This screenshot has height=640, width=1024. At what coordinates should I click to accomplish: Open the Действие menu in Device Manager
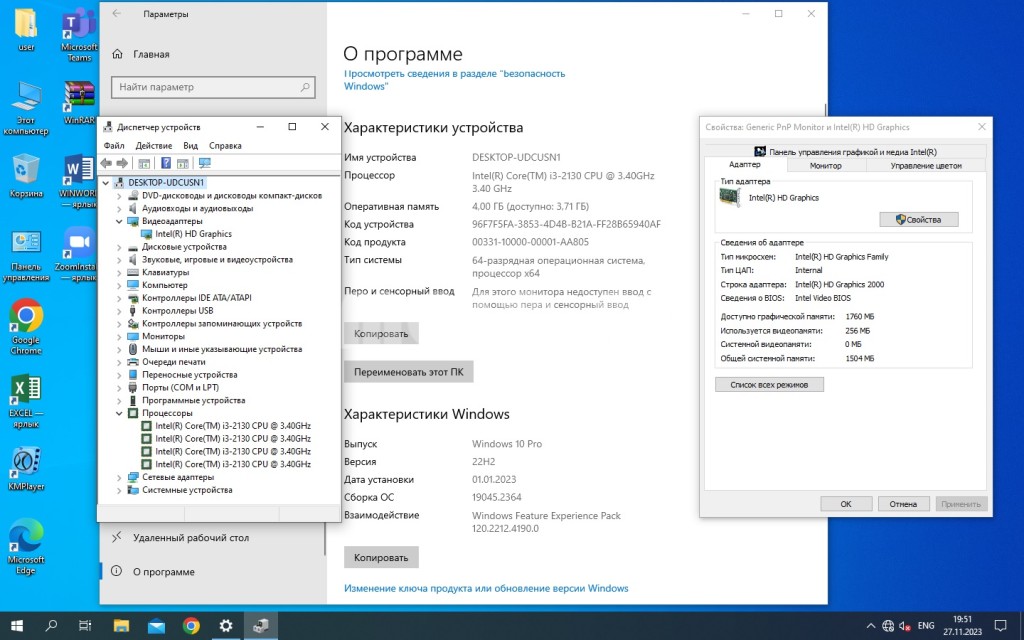154,146
